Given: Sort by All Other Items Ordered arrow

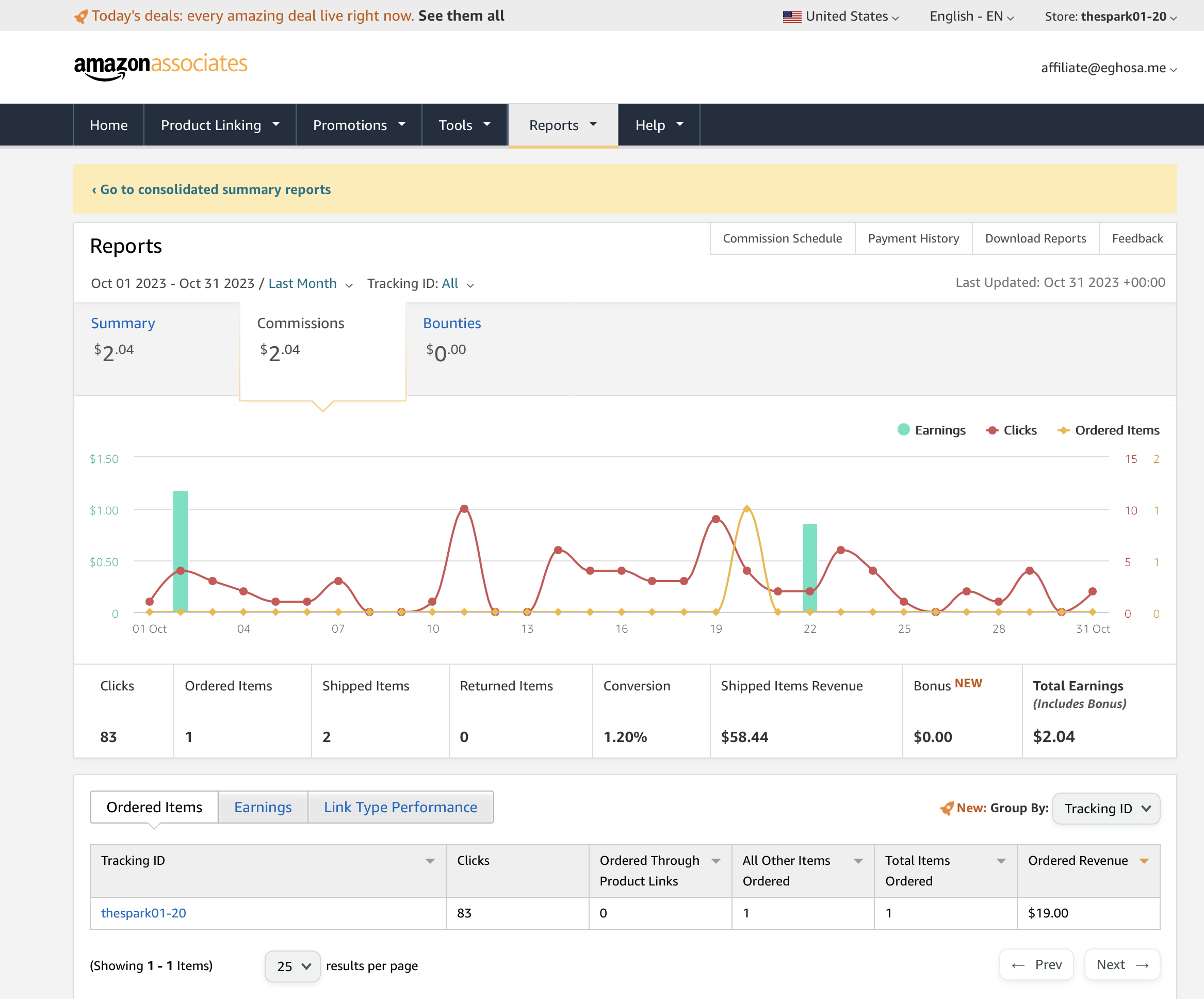Looking at the screenshot, I should [x=858, y=861].
